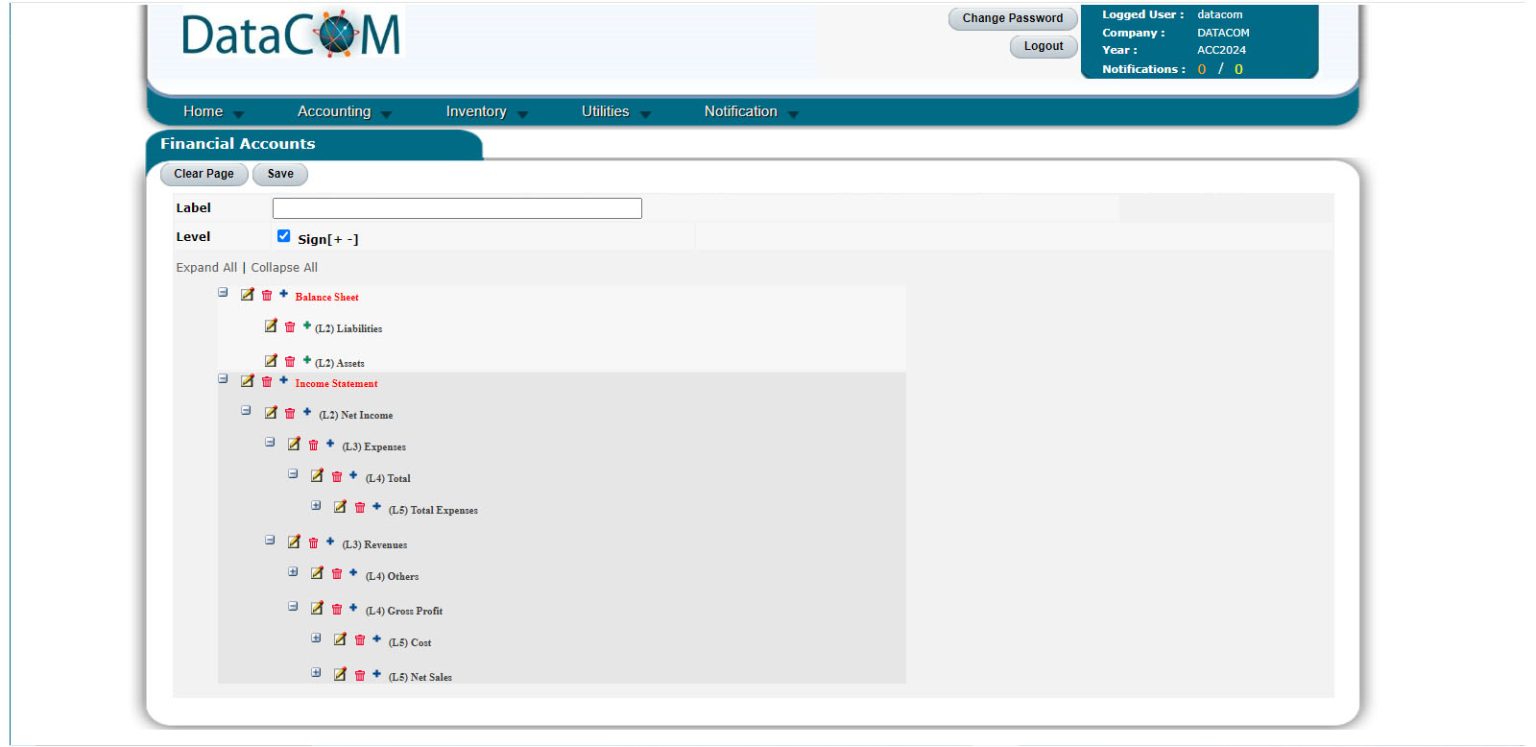Add a new node under (L4) Gross Profit
Image resolution: width=1536 pixels, height=747 pixels.
coord(354,609)
